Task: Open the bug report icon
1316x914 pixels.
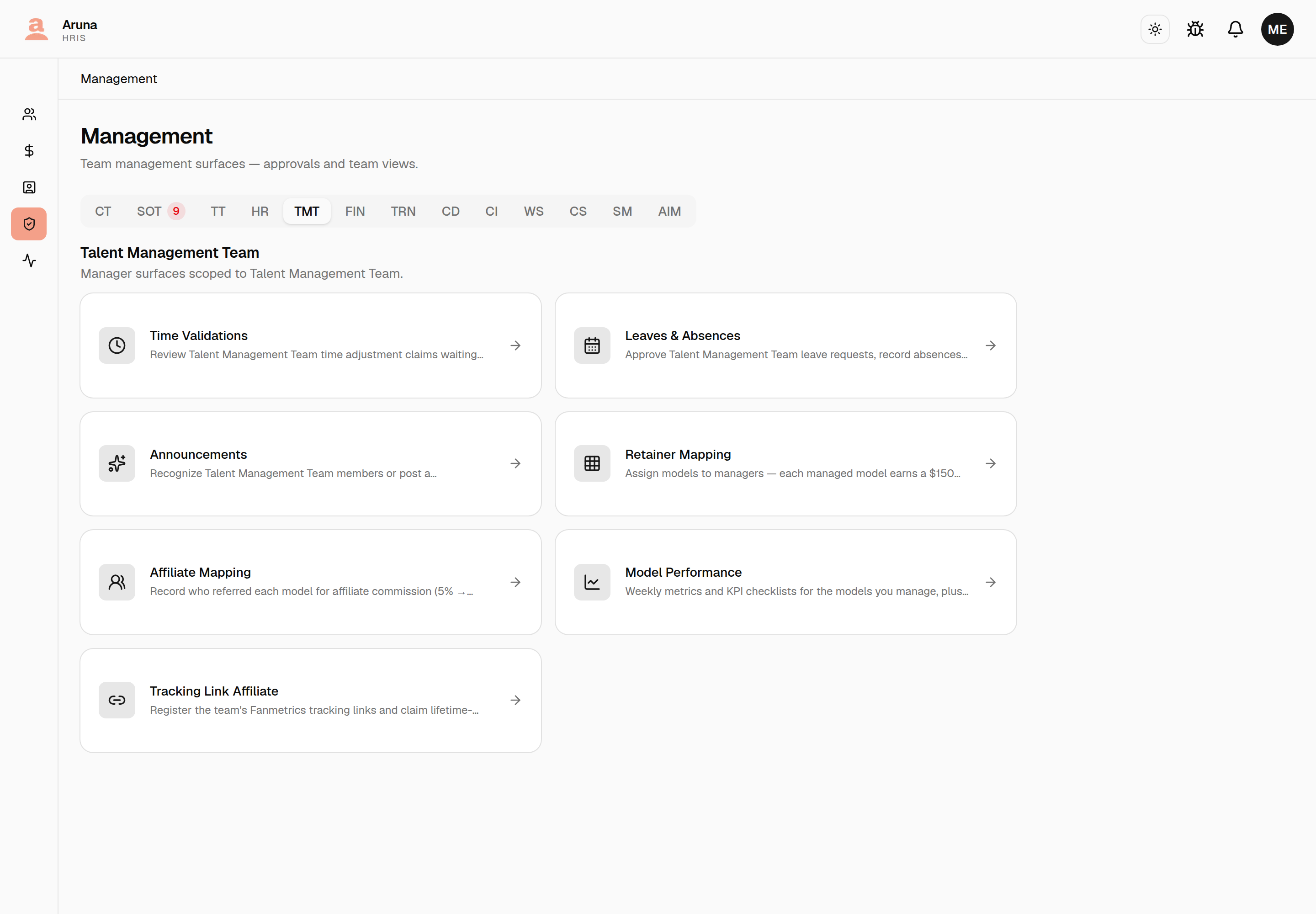Action: click(1195, 29)
